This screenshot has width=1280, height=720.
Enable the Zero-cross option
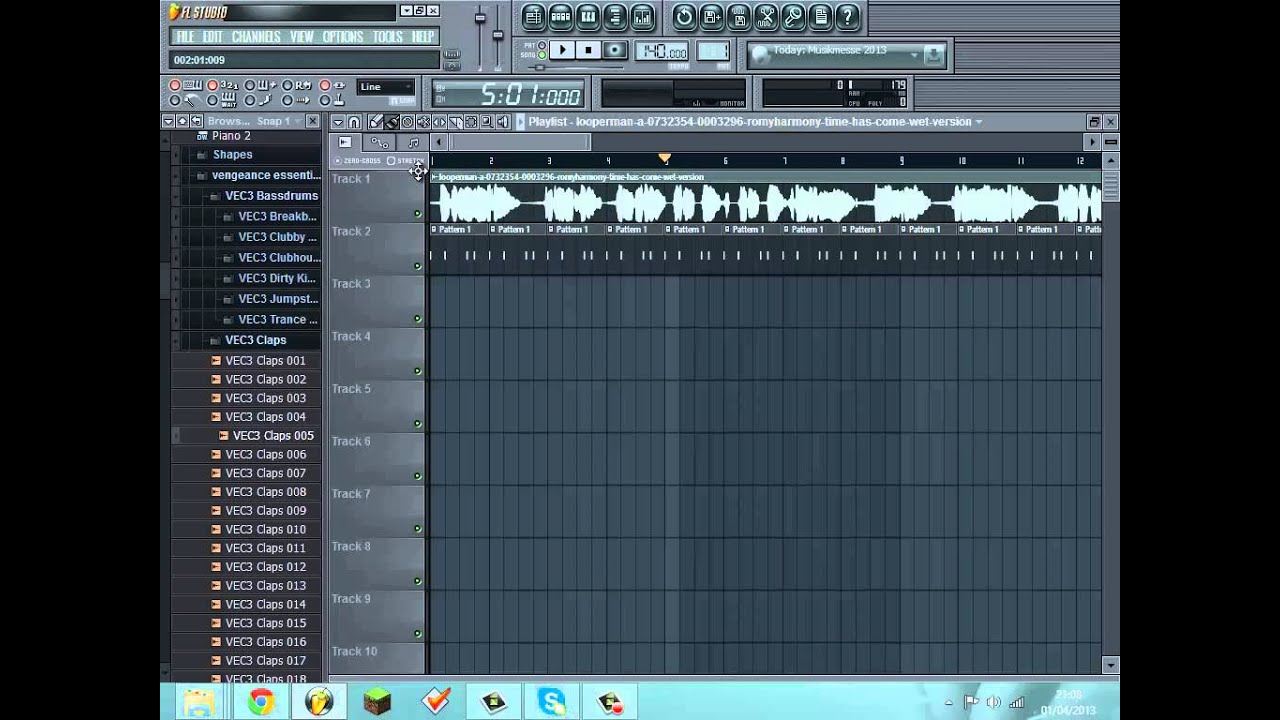338,161
